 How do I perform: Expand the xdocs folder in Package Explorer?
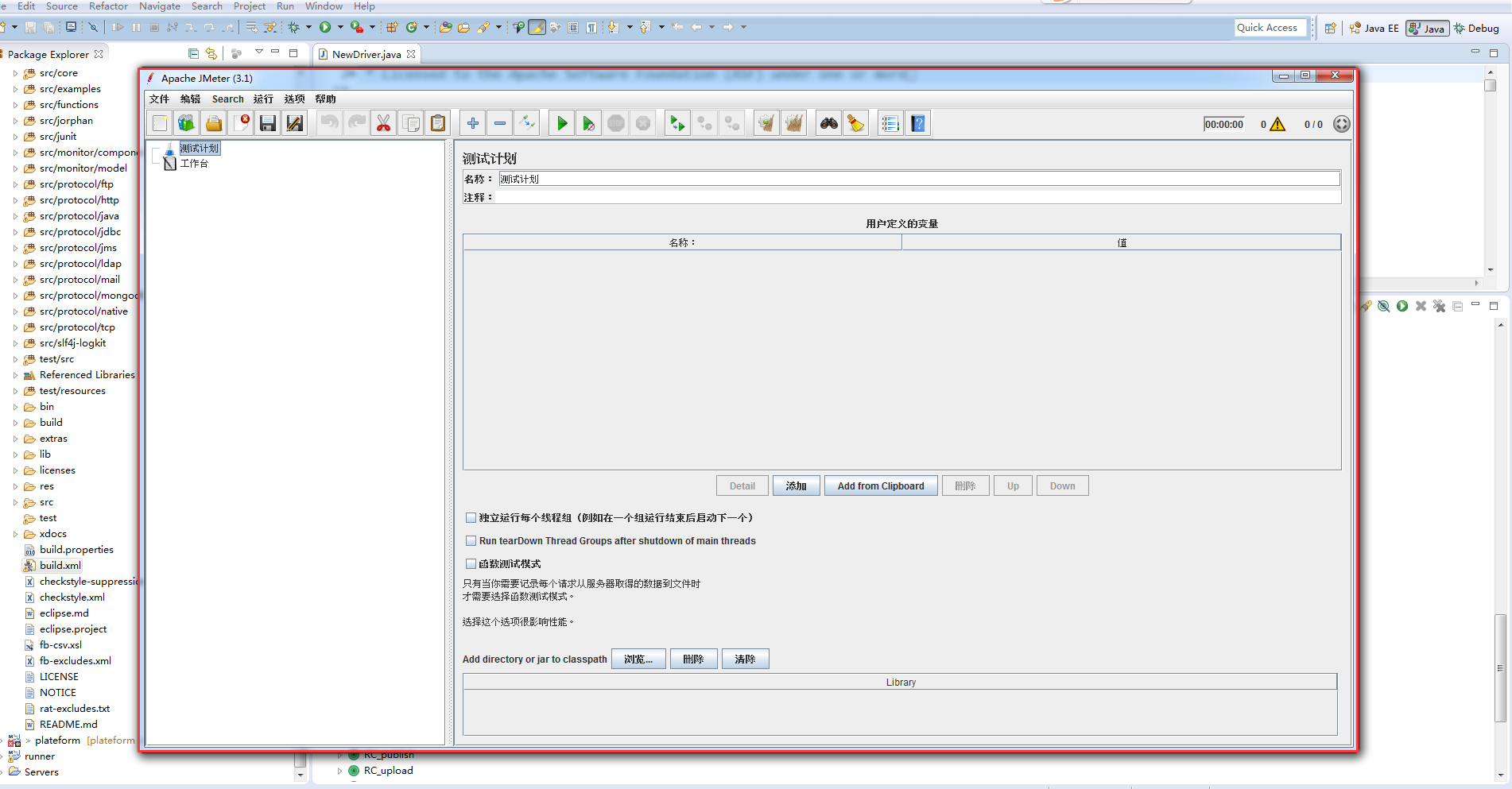click(15, 534)
